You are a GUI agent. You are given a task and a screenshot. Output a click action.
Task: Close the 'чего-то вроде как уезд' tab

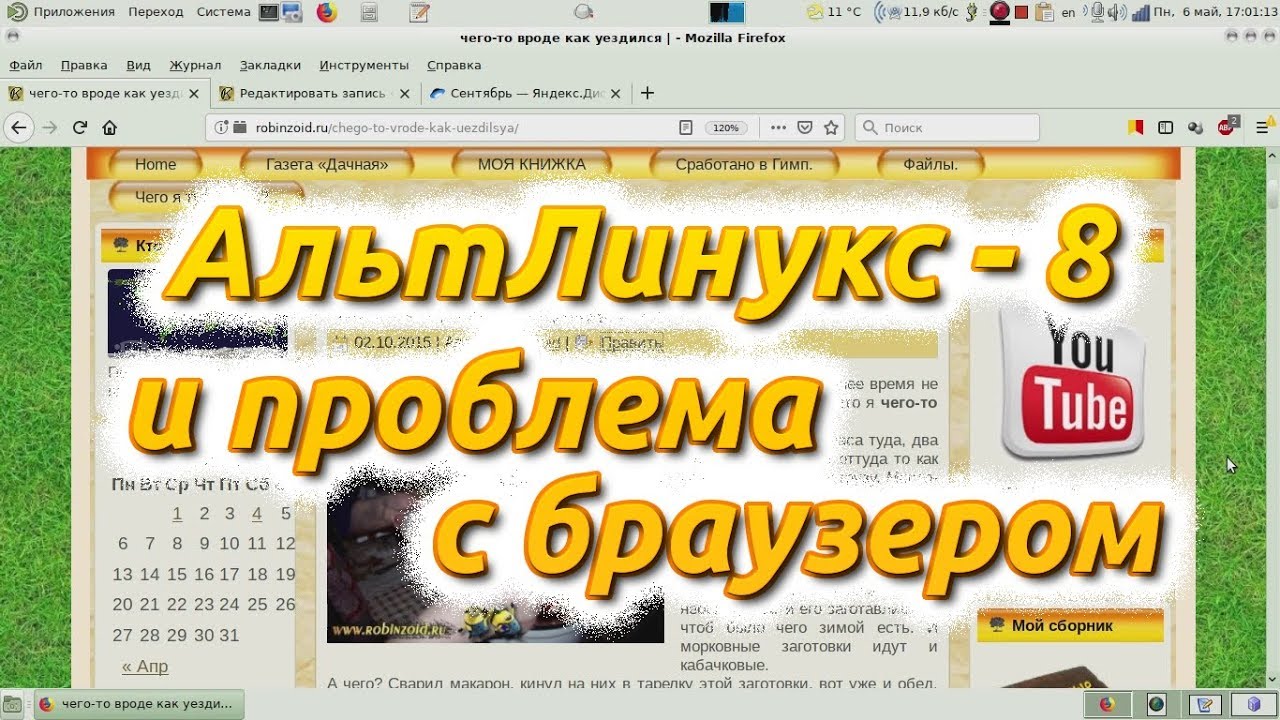coord(194,93)
